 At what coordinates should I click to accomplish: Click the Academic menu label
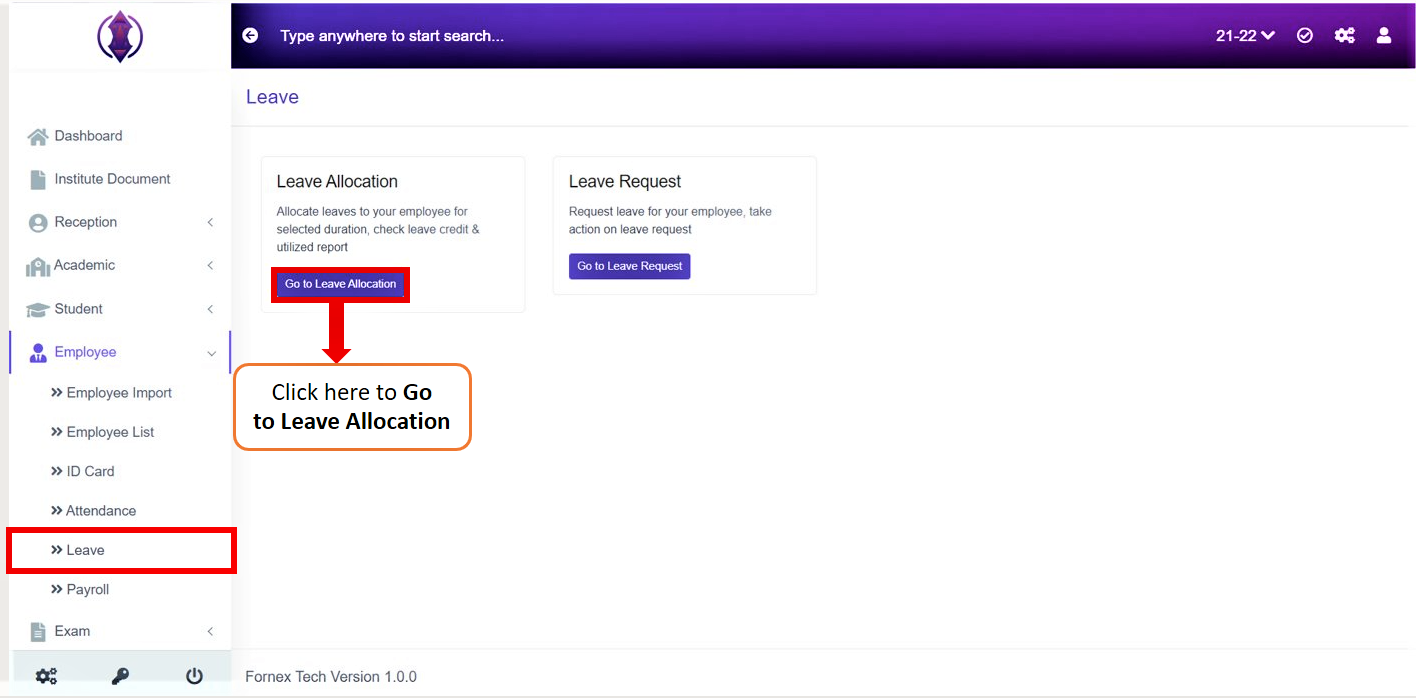click(x=85, y=265)
